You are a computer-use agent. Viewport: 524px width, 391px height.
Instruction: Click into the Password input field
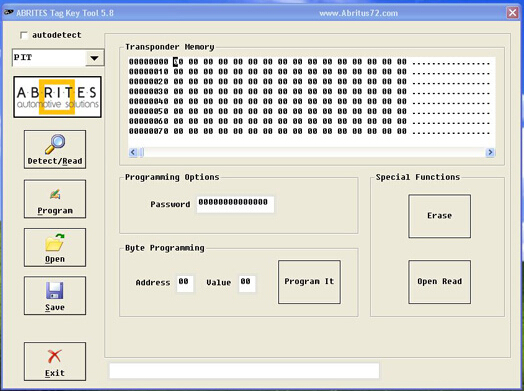point(235,204)
